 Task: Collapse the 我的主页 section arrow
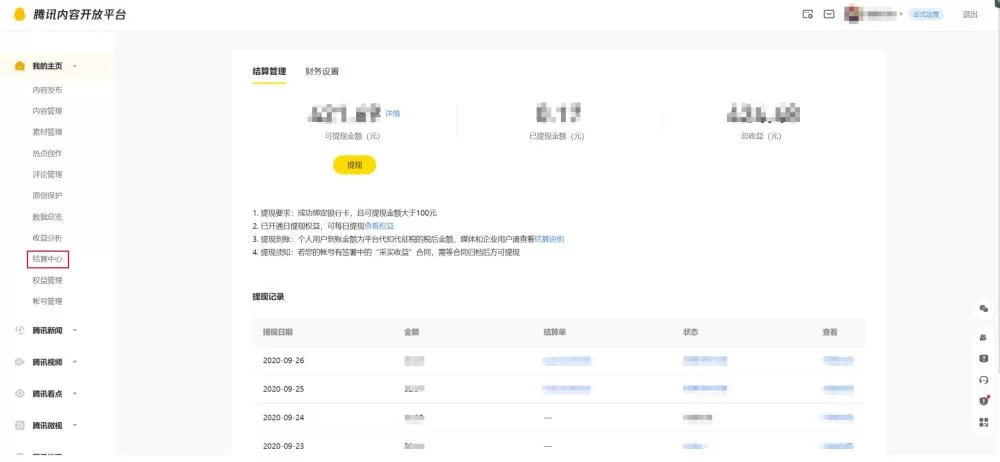click(x=75, y=66)
